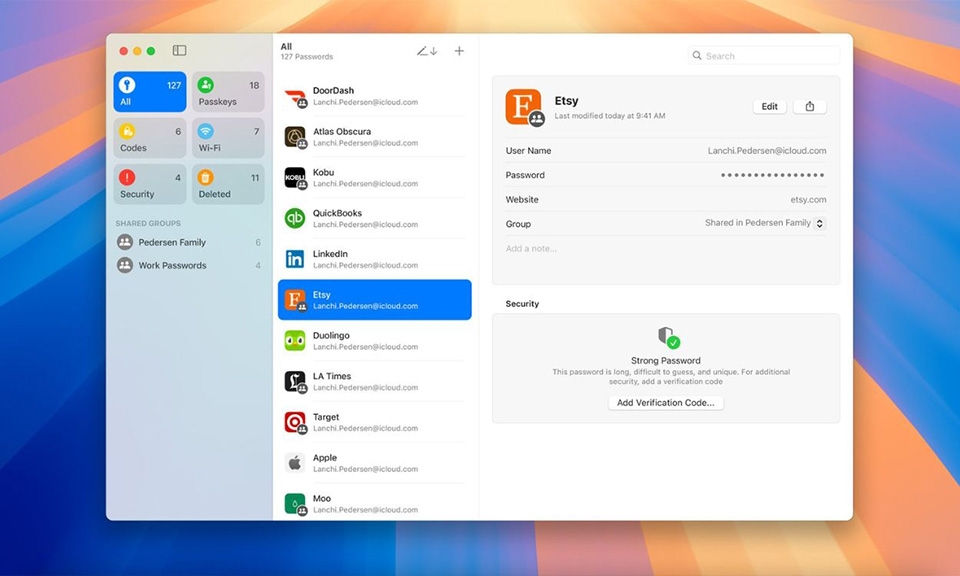The width and height of the screenshot is (960, 576).
Task: Click the Kobu logo icon
Action: click(295, 178)
